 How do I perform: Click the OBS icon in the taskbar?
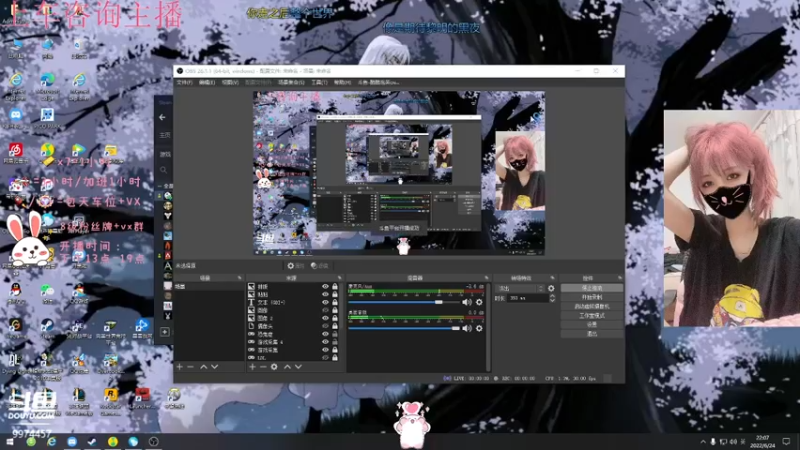(154, 442)
